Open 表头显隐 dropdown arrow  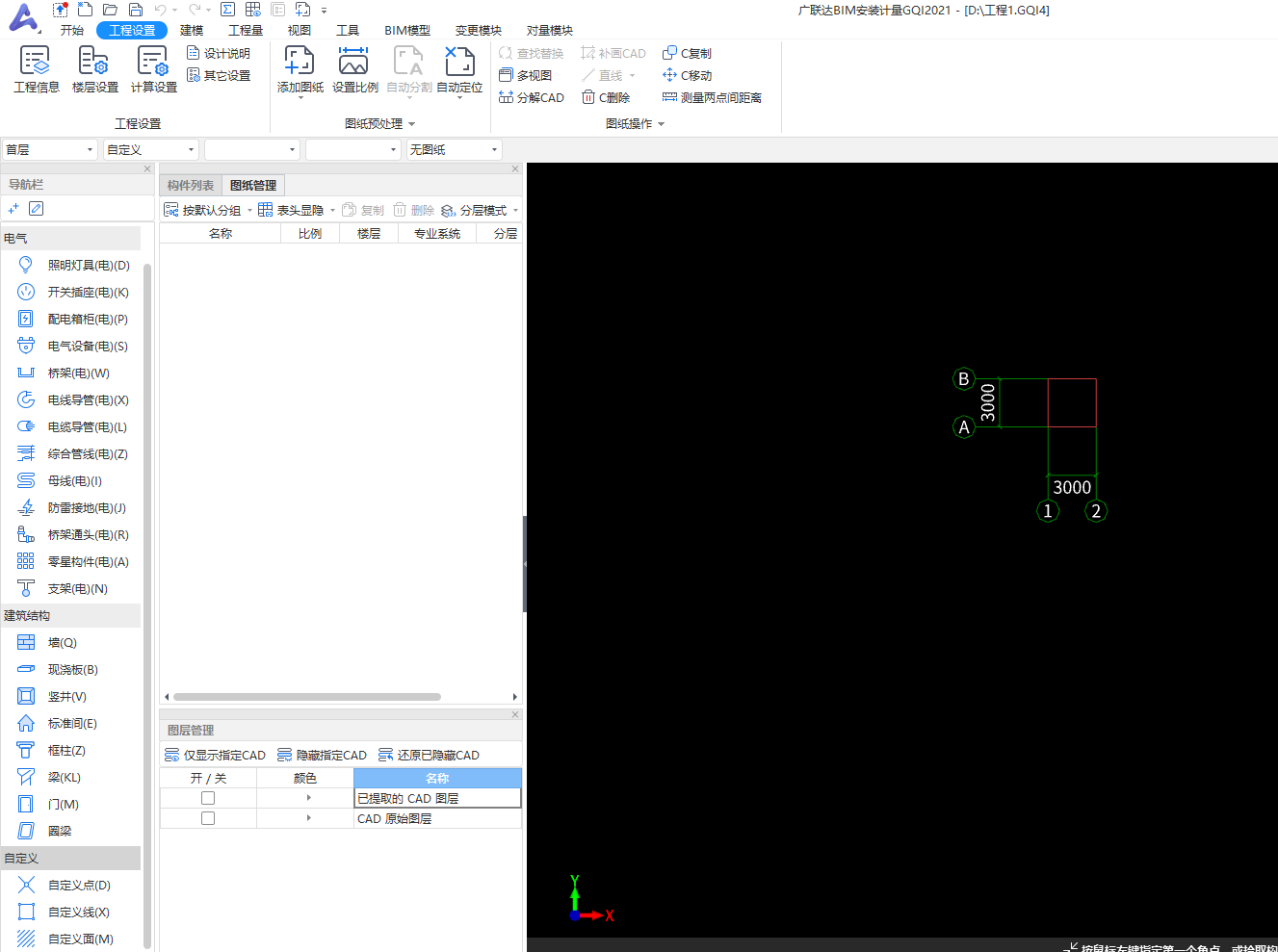[333, 210]
